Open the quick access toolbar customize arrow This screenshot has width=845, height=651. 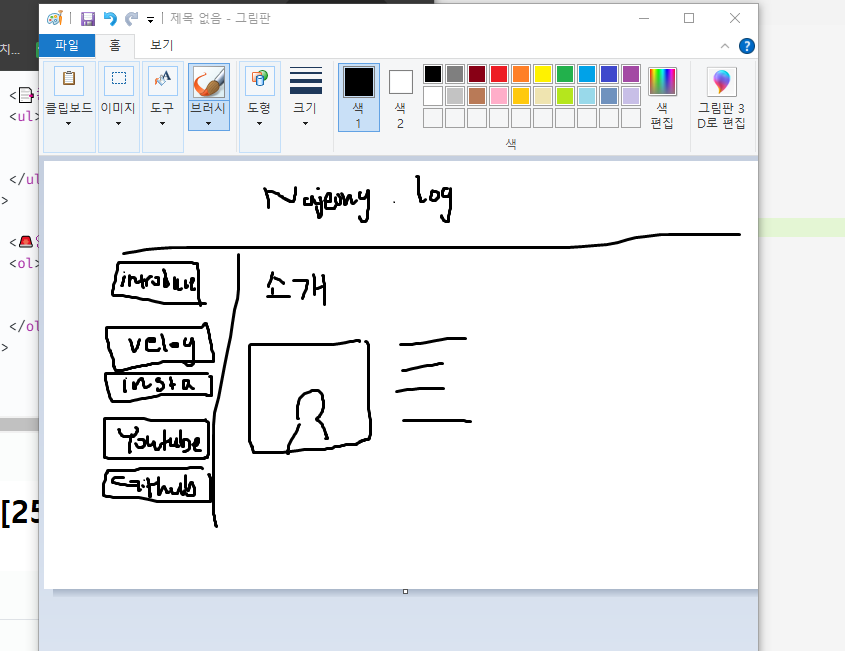(150, 20)
